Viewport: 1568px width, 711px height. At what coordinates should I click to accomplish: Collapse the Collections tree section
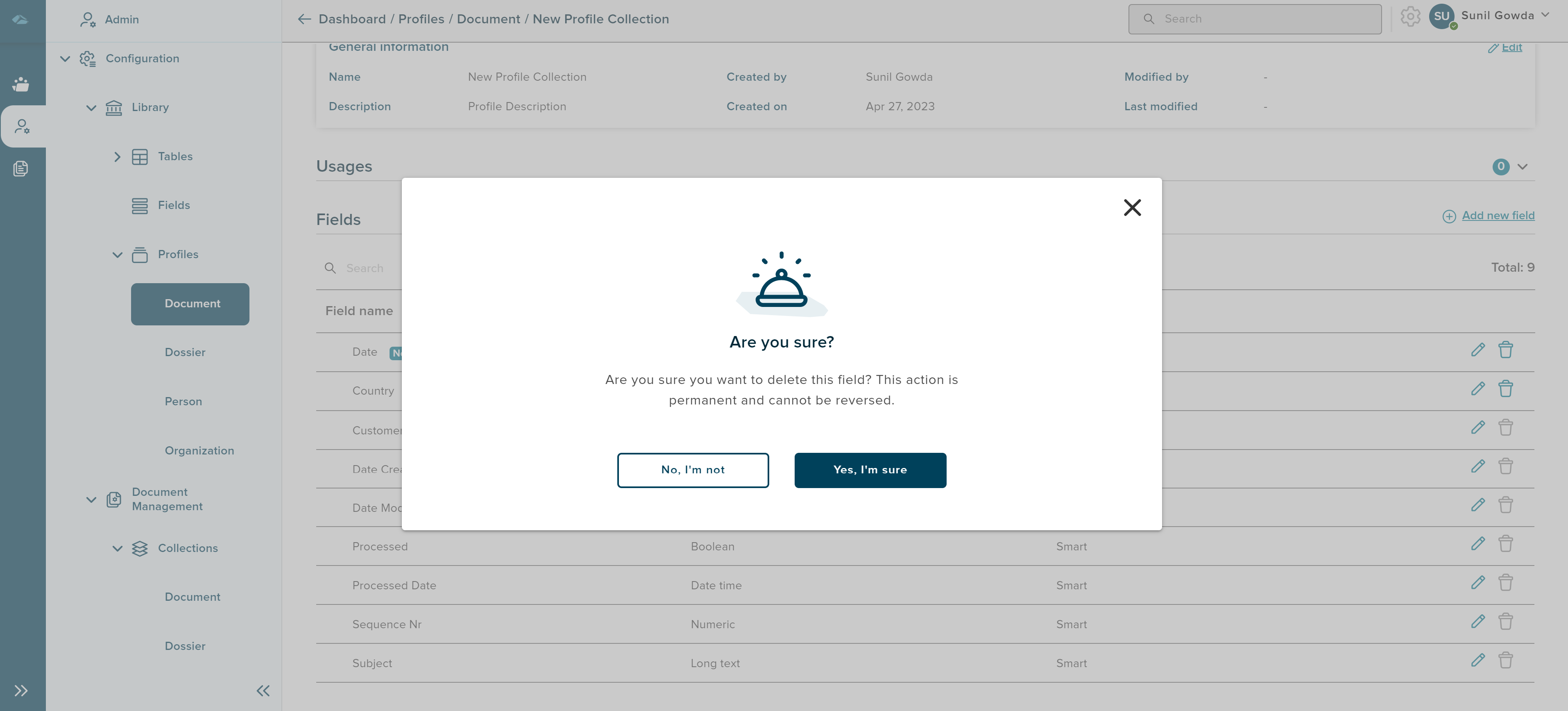(118, 548)
